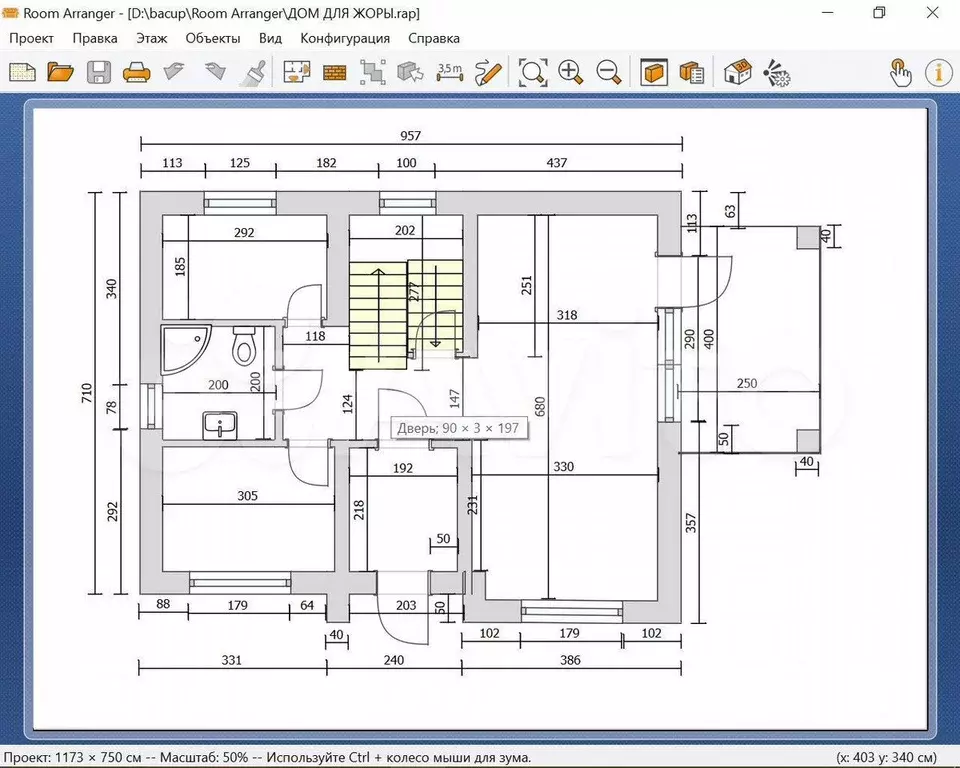Select the entrance door at the bottom

[402, 607]
